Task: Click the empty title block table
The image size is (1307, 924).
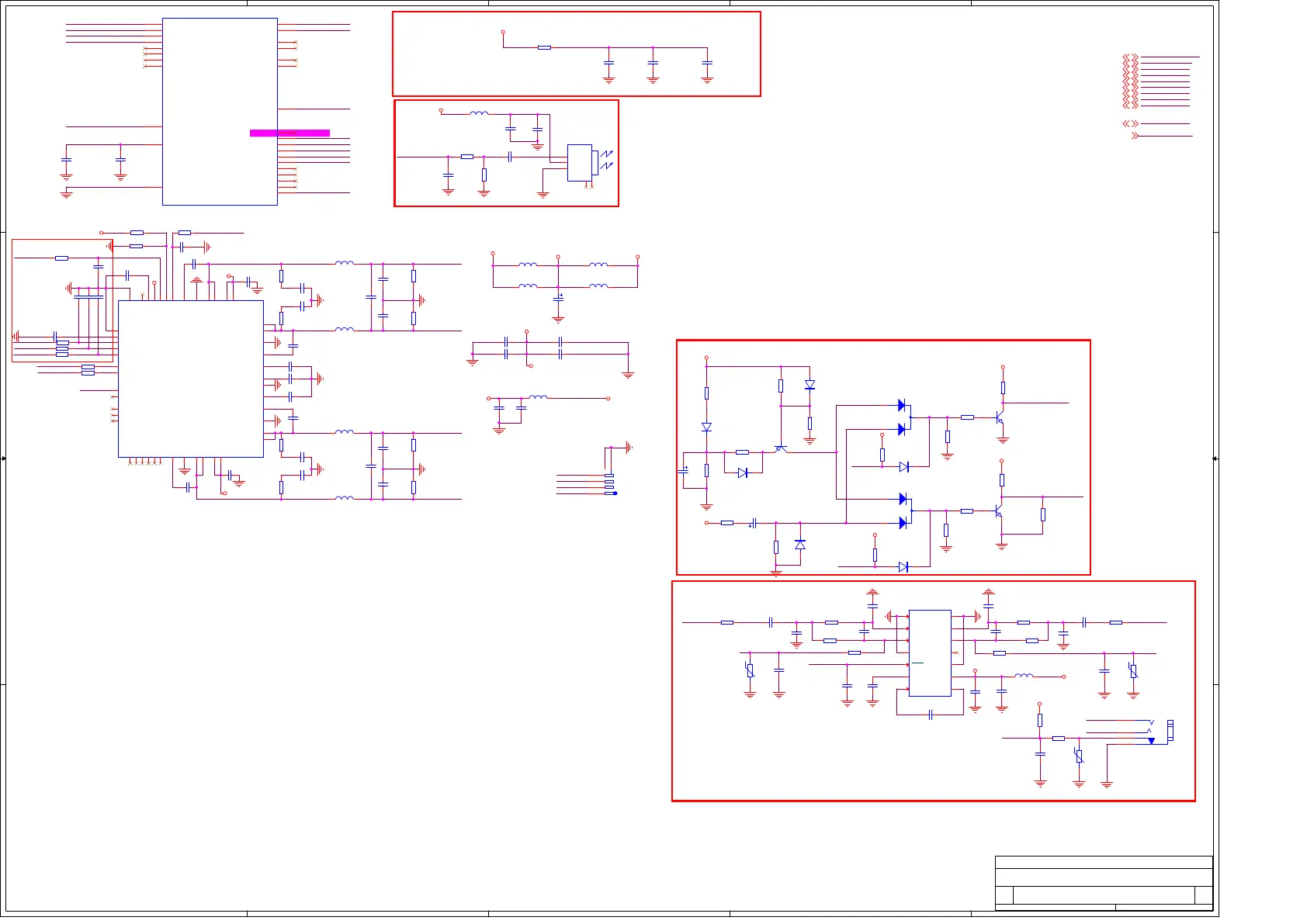Action: tap(1104, 883)
